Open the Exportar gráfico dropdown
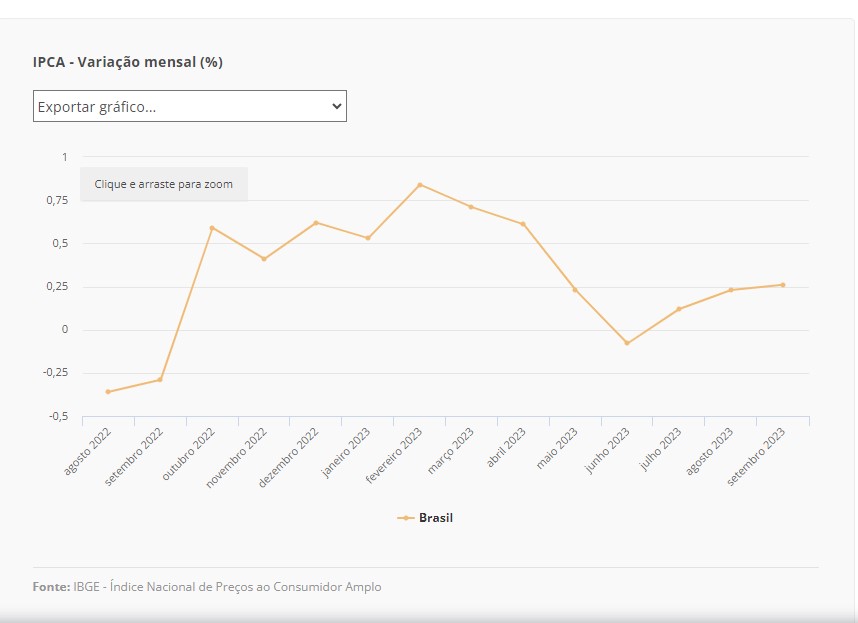 point(189,106)
